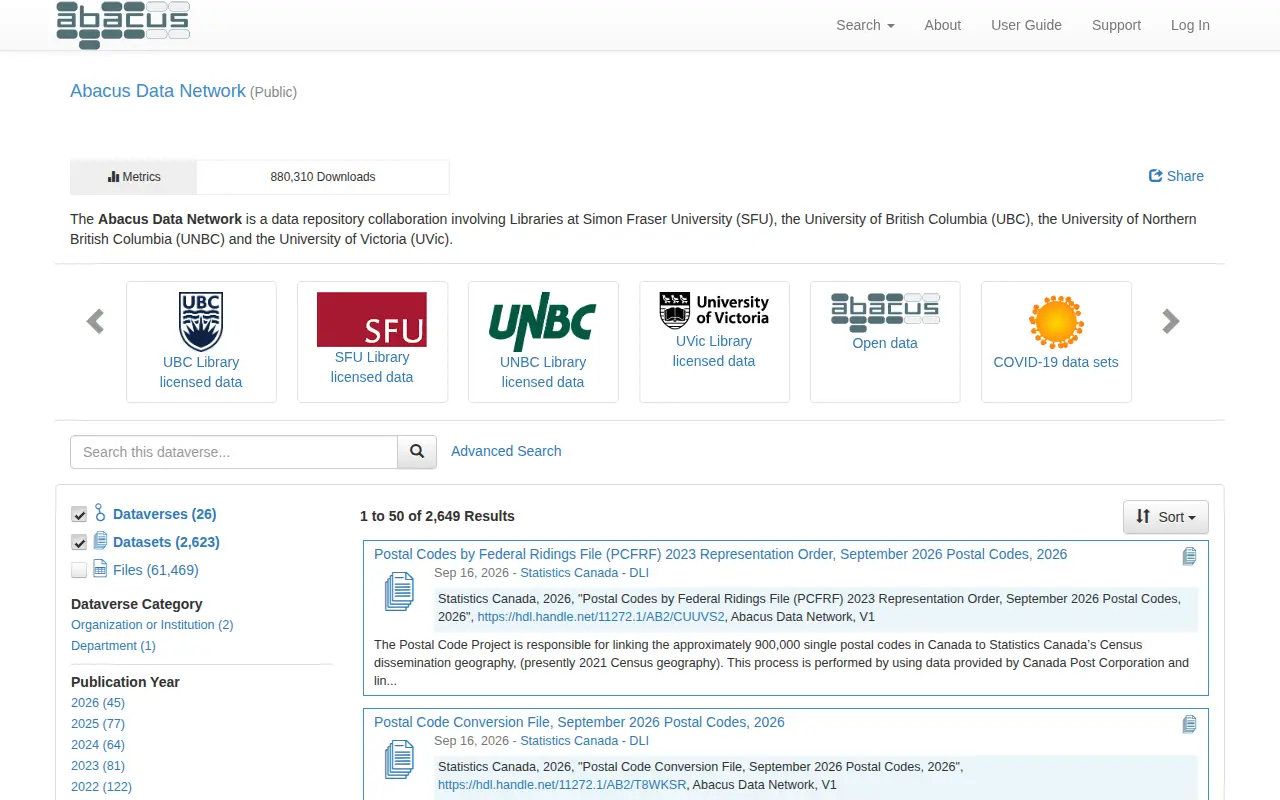This screenshot has width=1280, height=800.
Task: Filter by Department category
Action: [x=113, y=646]
